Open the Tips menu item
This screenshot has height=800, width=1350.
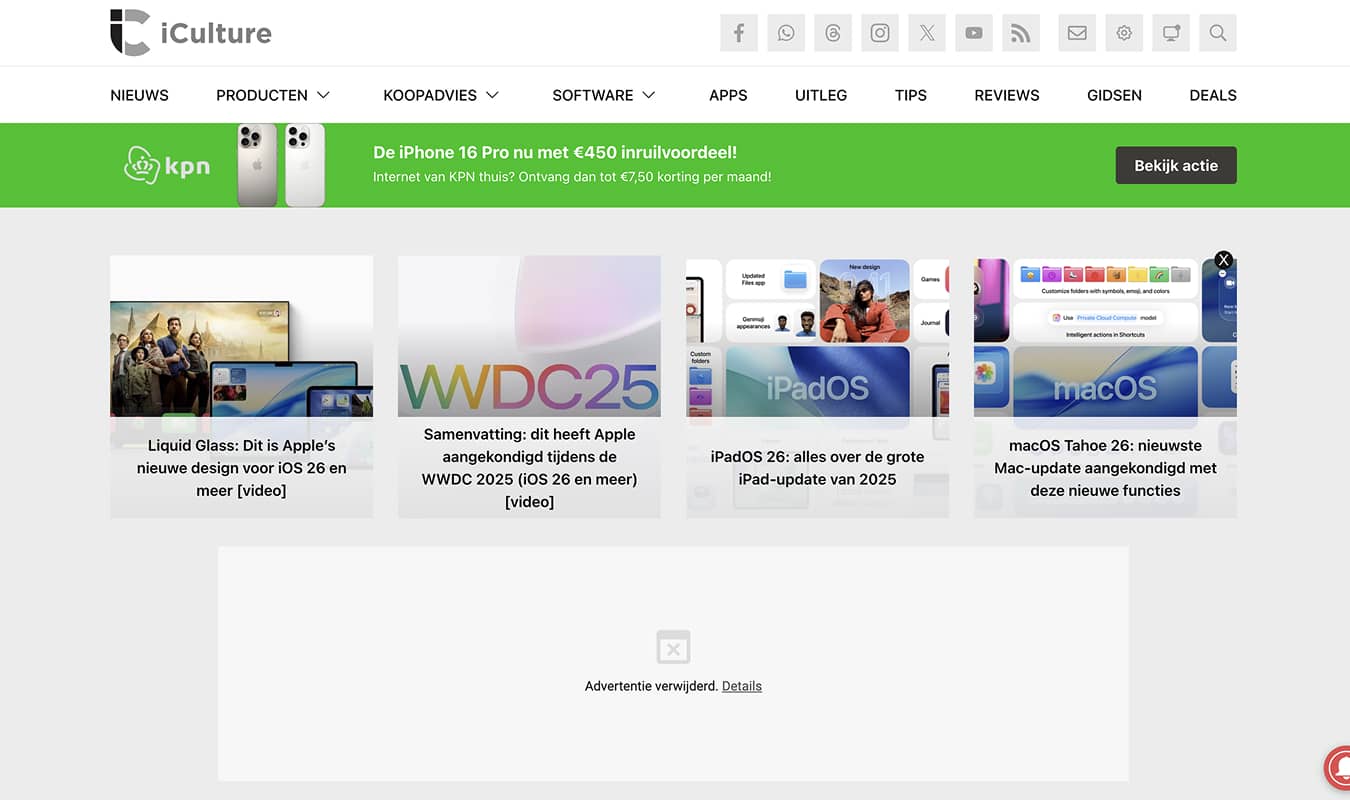tap(911, 95)
